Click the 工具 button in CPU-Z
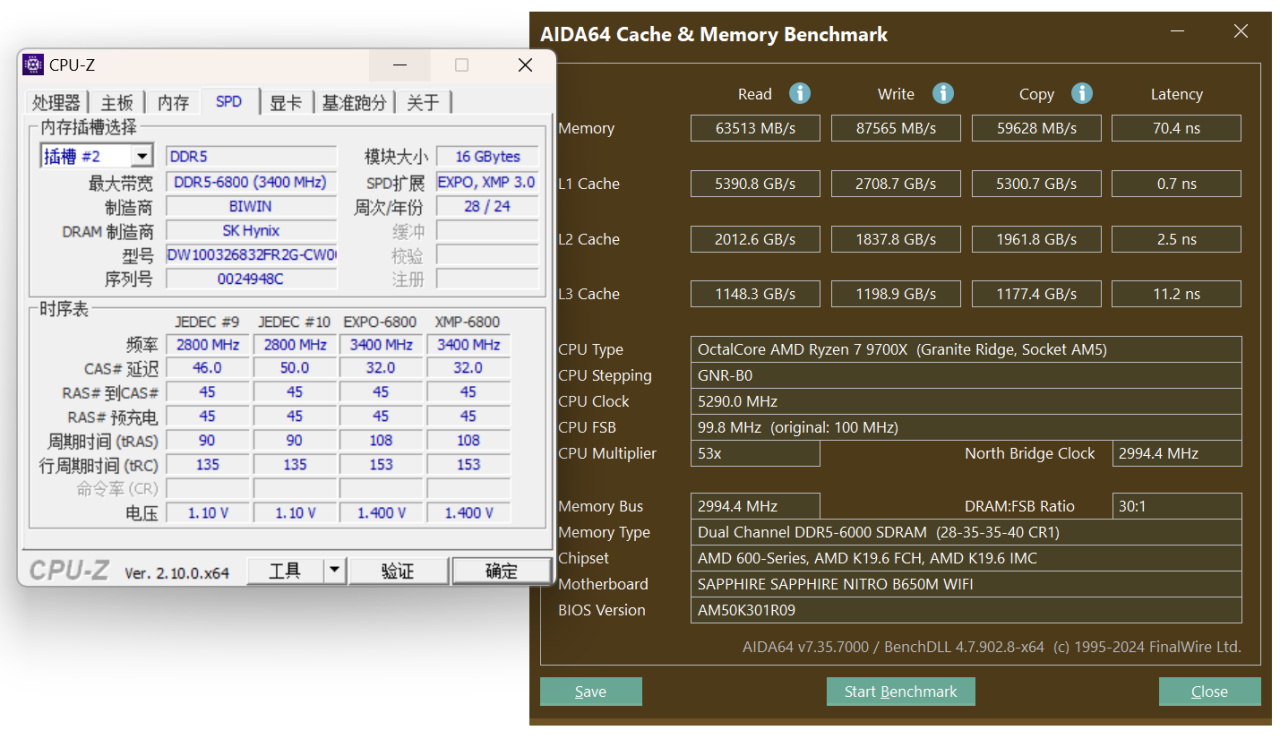Image resolution: width=1280 pixels, height=739 pixels. click(x=285, y=571)
